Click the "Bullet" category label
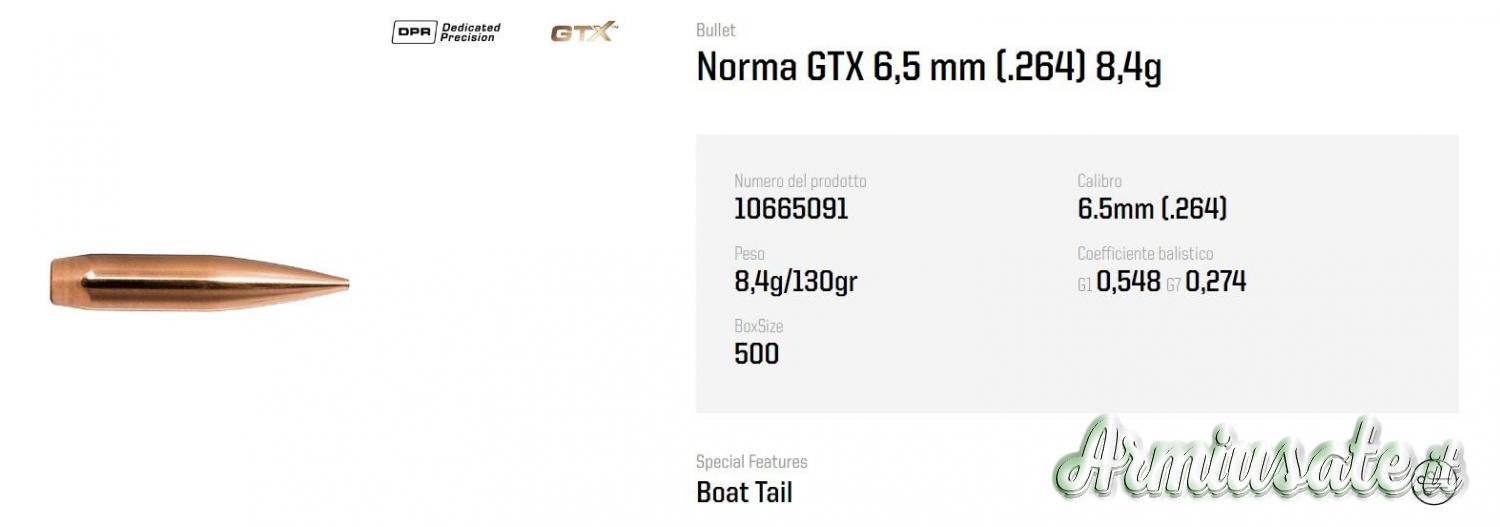 pyautogui.click(x=715, y=30)
